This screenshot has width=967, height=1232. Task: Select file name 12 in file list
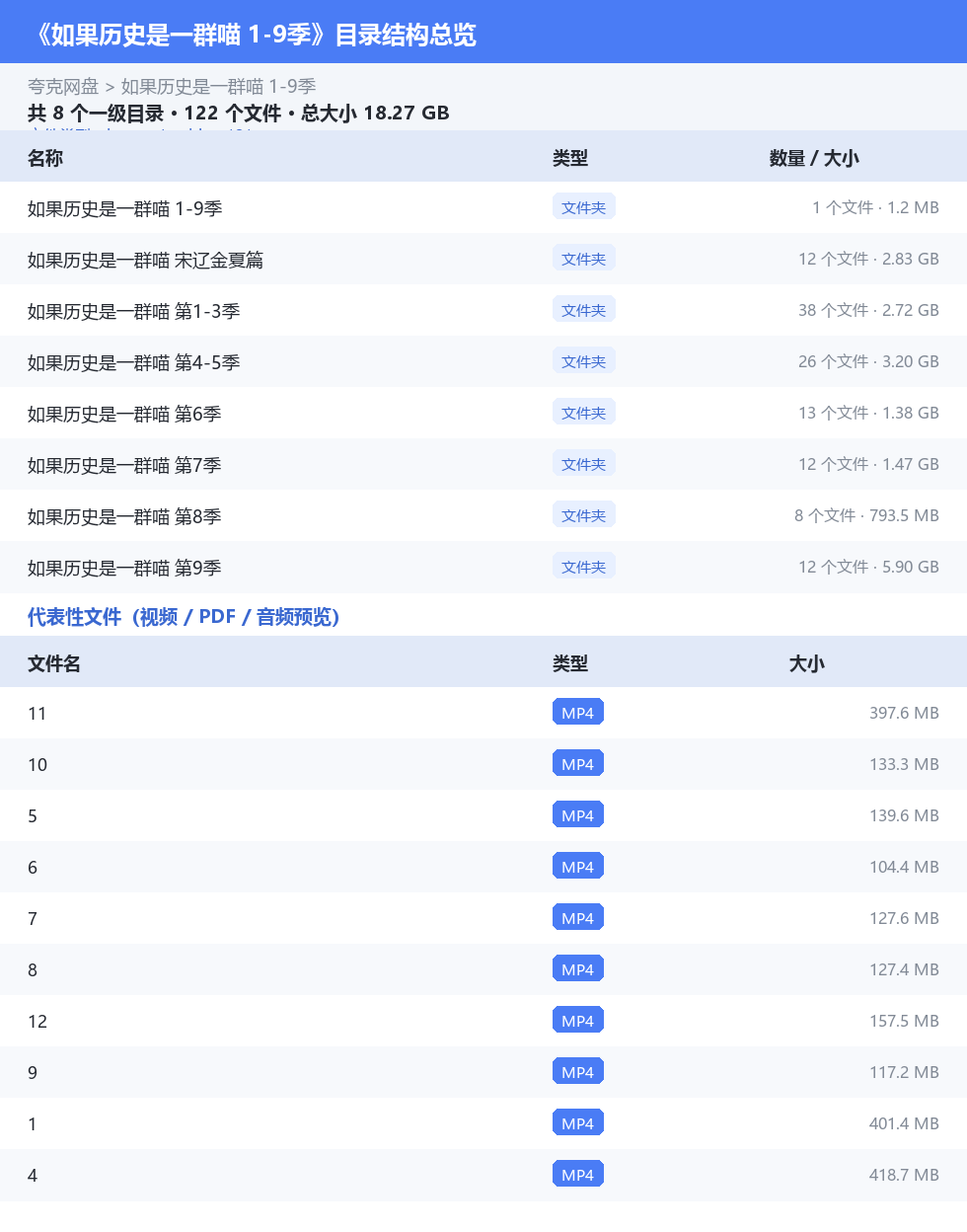click(37, 1022)
